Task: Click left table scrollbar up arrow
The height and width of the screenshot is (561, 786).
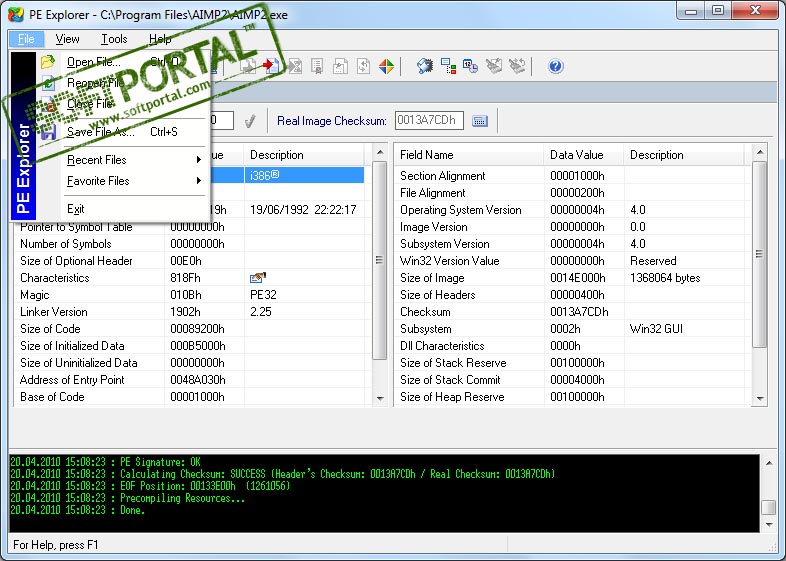Action: coord(380,152)
